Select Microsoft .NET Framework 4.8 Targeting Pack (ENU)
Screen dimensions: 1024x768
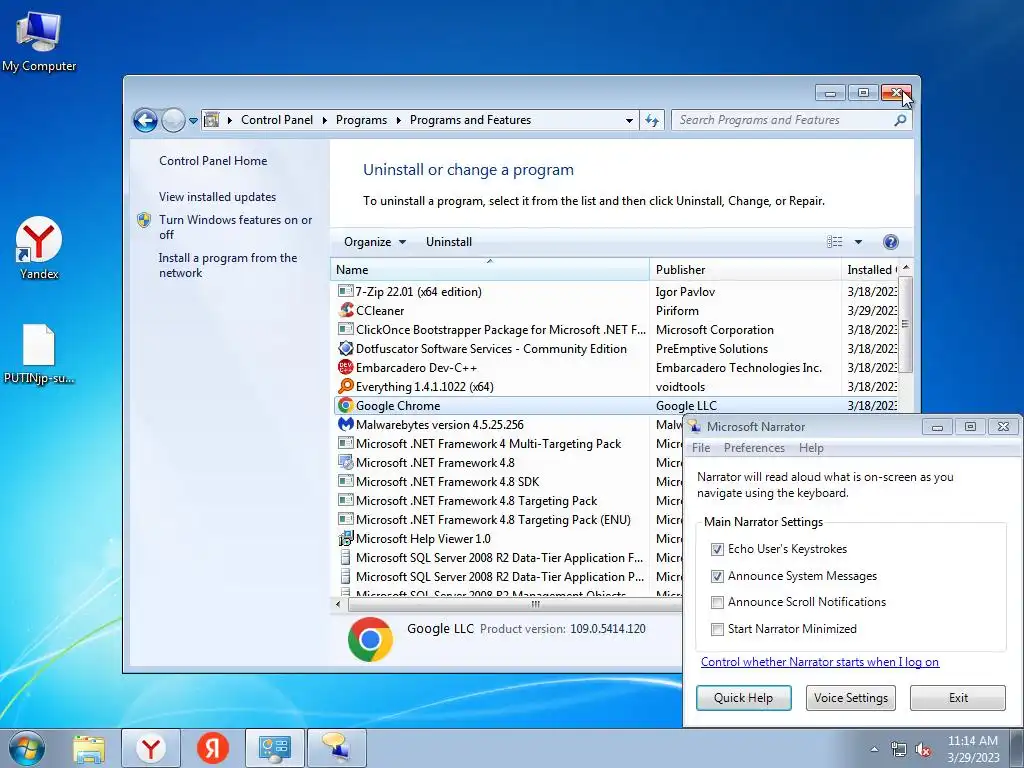[x=493, y=520]
